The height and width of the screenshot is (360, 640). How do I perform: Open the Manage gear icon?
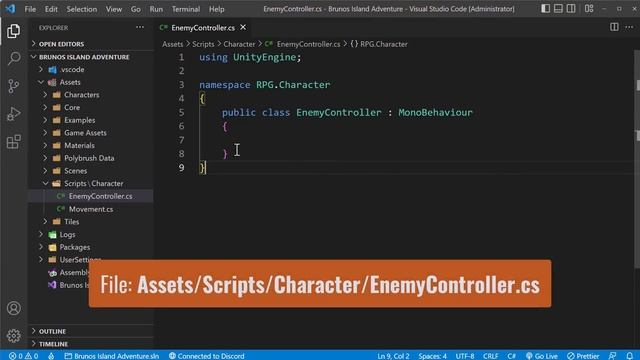[x=13, y=336]
